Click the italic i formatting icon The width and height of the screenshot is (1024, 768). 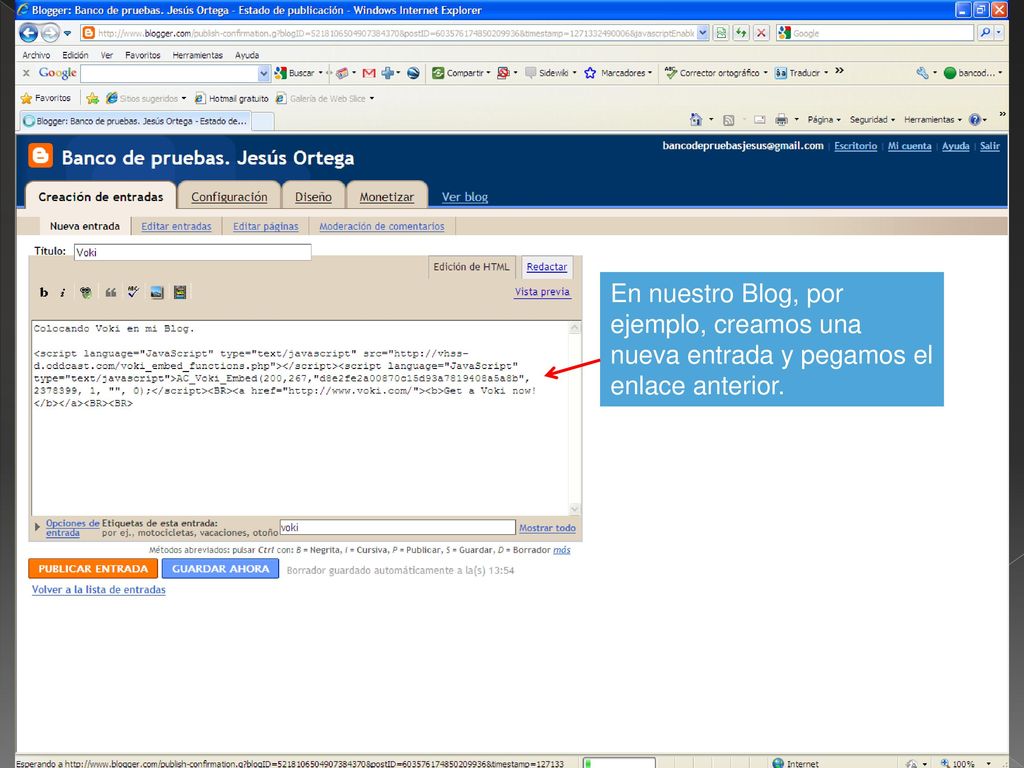click(63, 293)
